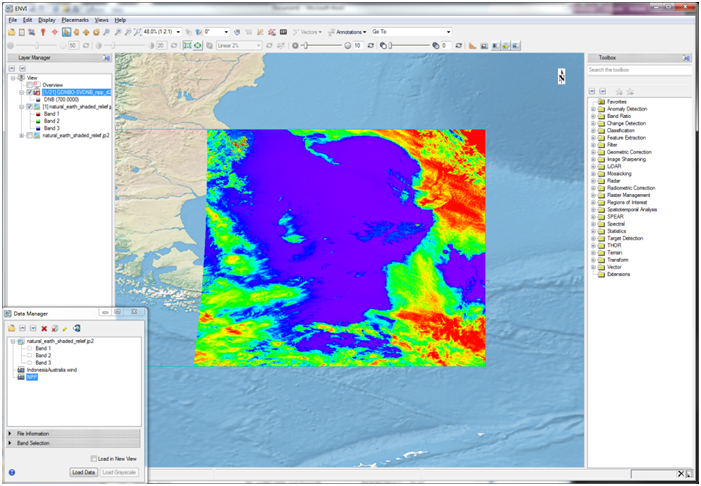
Task: Open the Annotations dropdown button
Action: click(349, 32)
